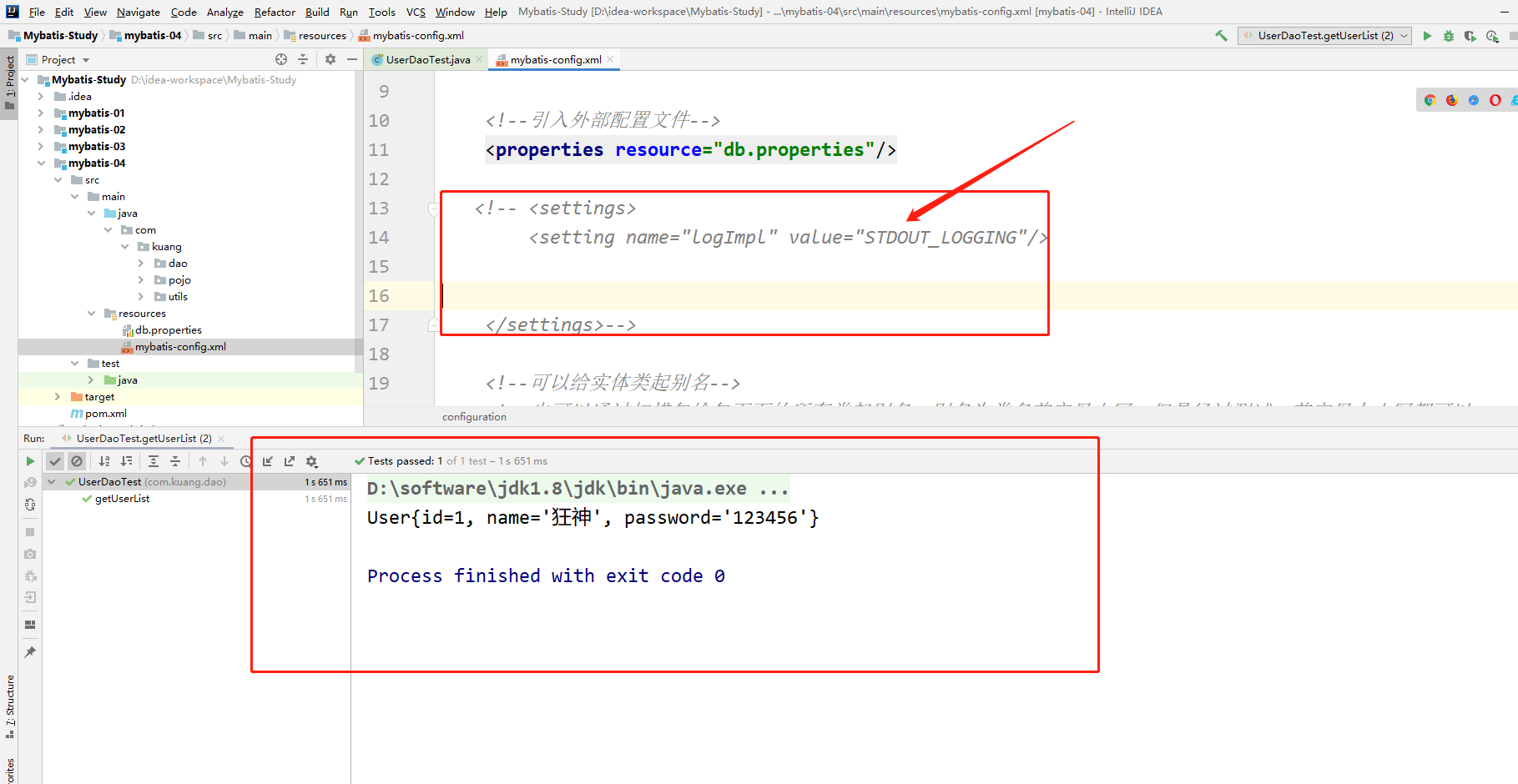1518x784 pixels.
Task: Collapse the resources folder
Action: point(91,314)
